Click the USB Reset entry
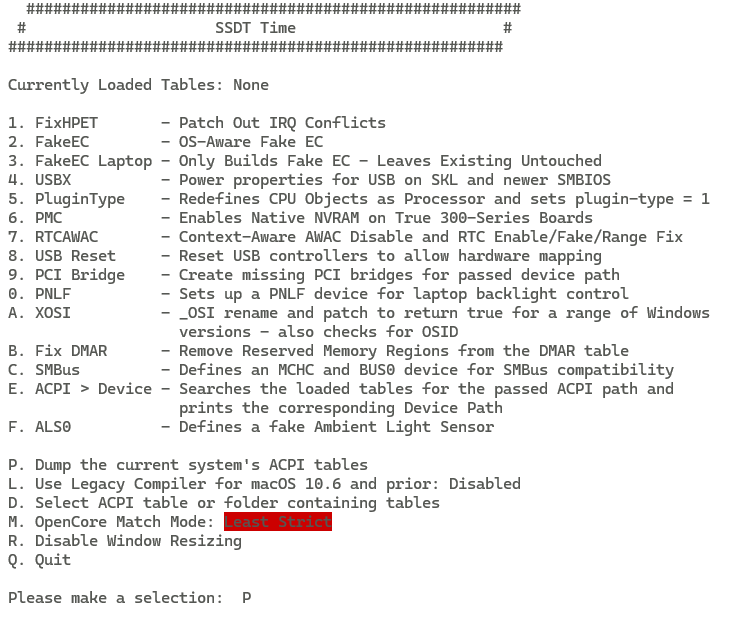Screen dimensions: 749x625 click(x=305, y=256)
